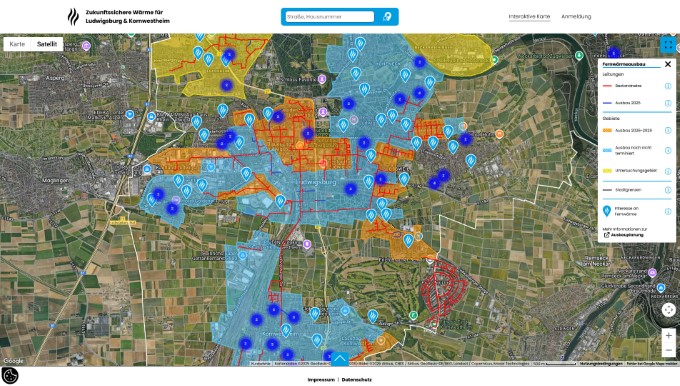Expand the bottom panel with up chevron
Image resolution: width=680 pixels, height=386 pixels.
(340, 359)
